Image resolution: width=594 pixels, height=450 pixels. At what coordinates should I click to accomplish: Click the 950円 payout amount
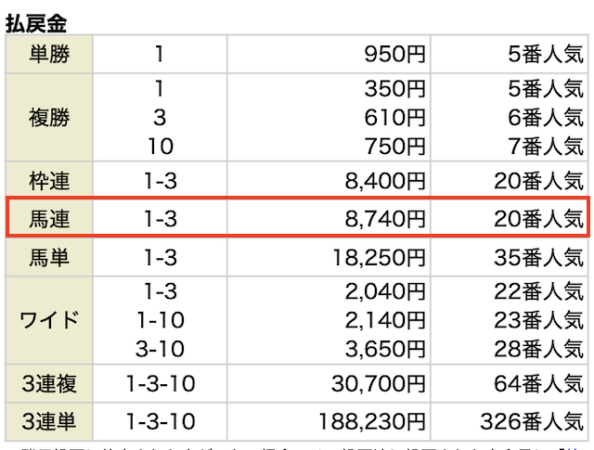click(394, 54)
